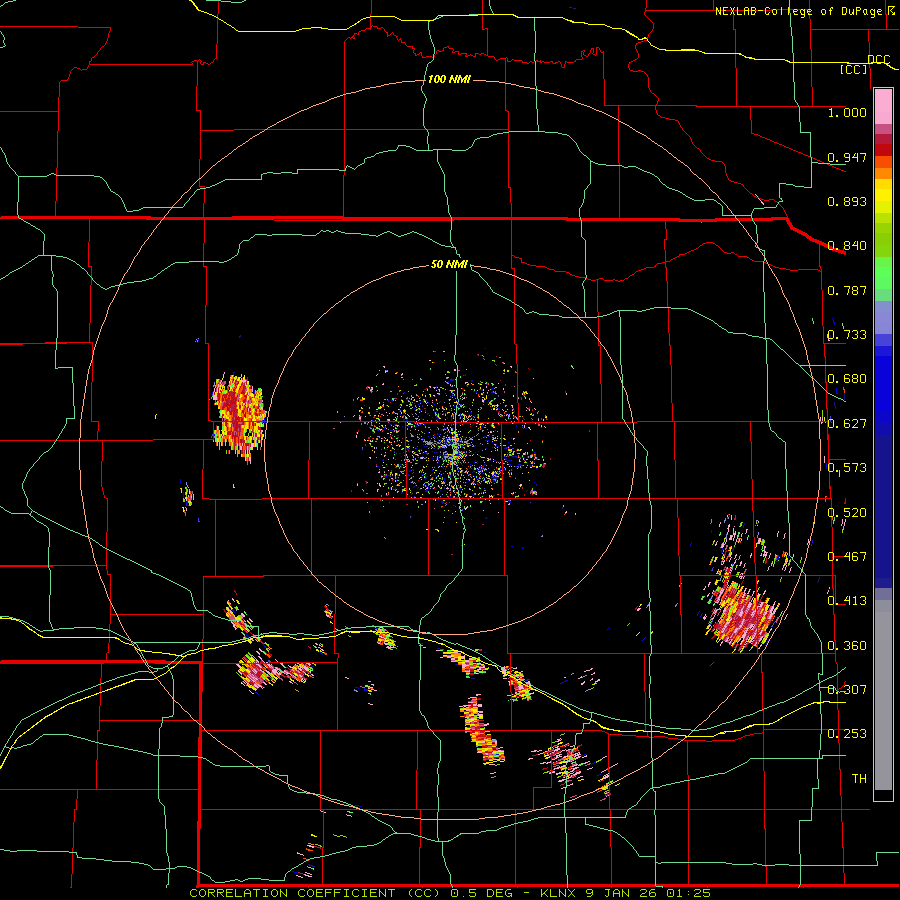Image resolution: width=900 pixels, height=900 pixels.
Task: Pick the gray band of the color scale
Action: point(883,695)
